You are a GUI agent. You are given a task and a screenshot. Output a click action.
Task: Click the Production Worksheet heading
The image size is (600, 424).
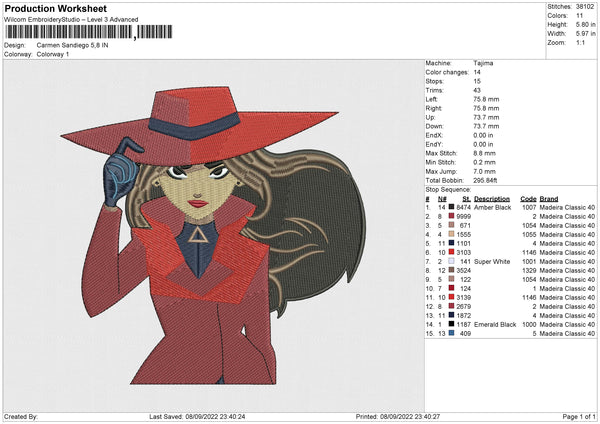pyautogui.click(x=55, y=8)
